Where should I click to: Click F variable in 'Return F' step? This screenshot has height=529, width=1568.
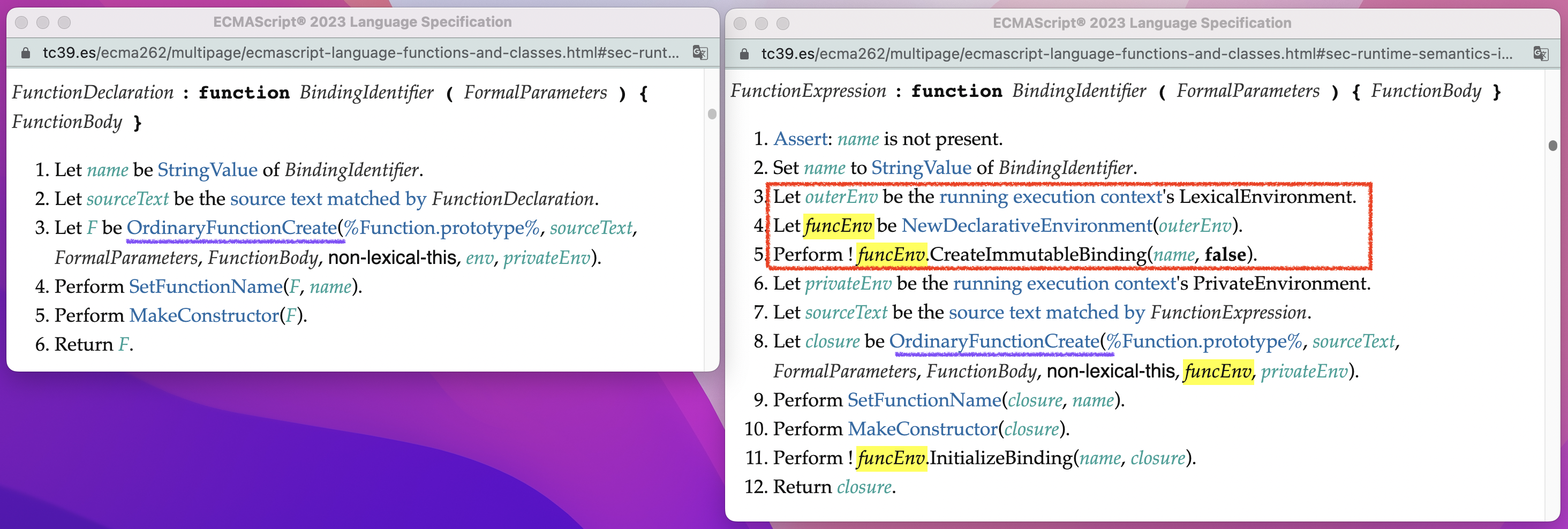124,345
